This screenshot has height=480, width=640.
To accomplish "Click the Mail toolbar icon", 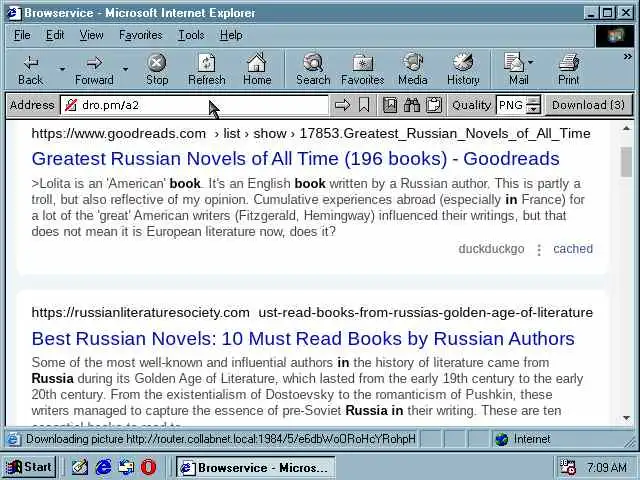I will (515, 70).
